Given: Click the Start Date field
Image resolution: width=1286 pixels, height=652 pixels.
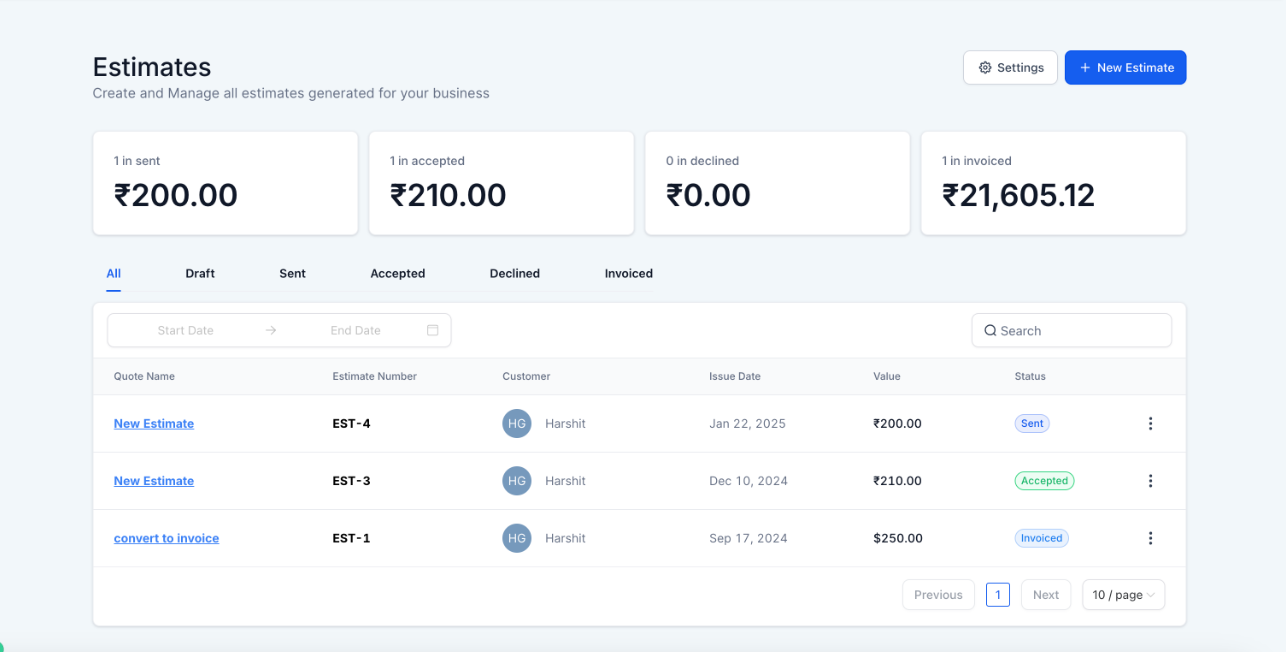Looking at the screenshot, I should pos(186,331).
